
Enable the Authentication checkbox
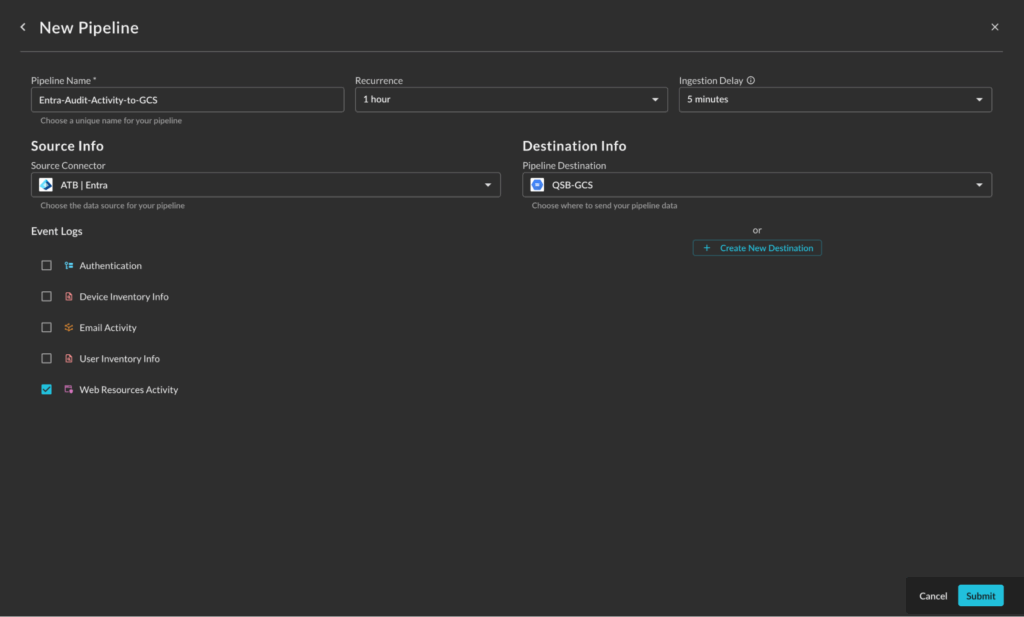[x=46, y=266]
